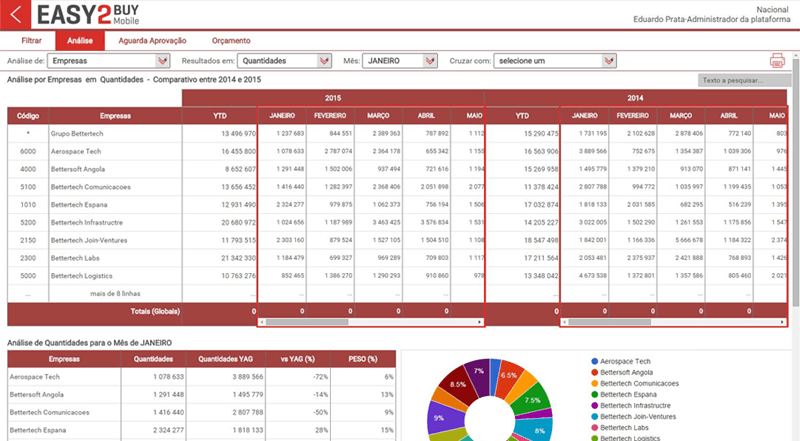This screenshot has width=800, height=441.
Task: Click left arrow of 2015 scrollbar
Action: click(x=262, y=322)
